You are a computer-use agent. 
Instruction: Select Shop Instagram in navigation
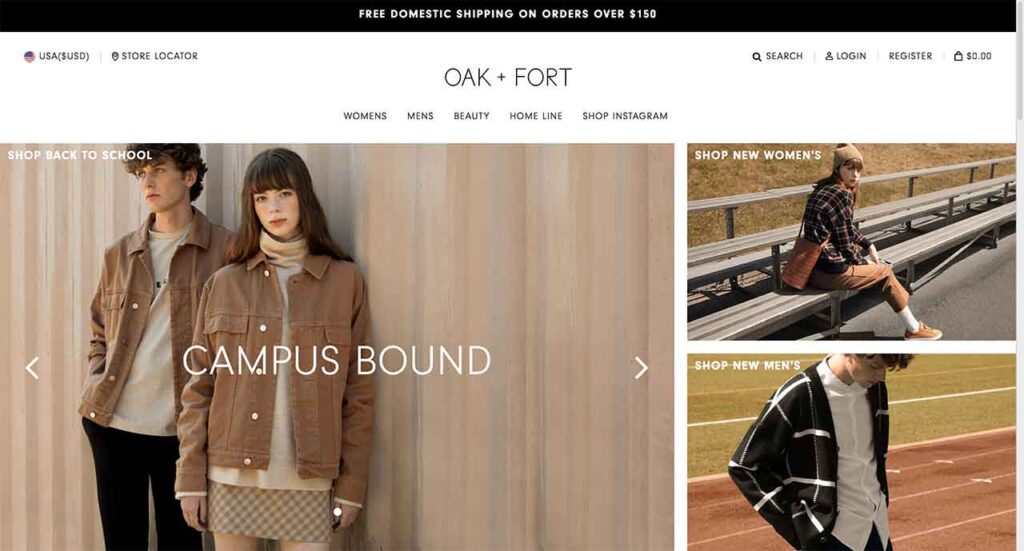click(625, 116)
